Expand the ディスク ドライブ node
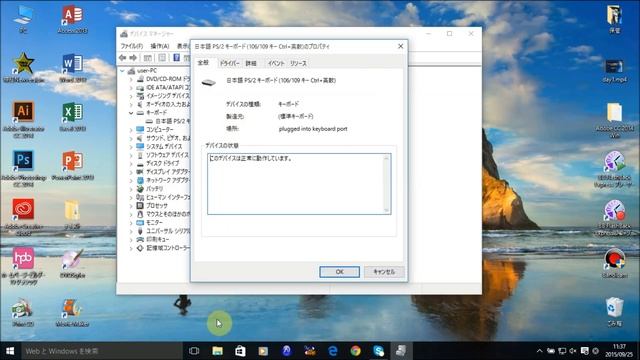The image size is (640, 360). (x=131, y=163)
